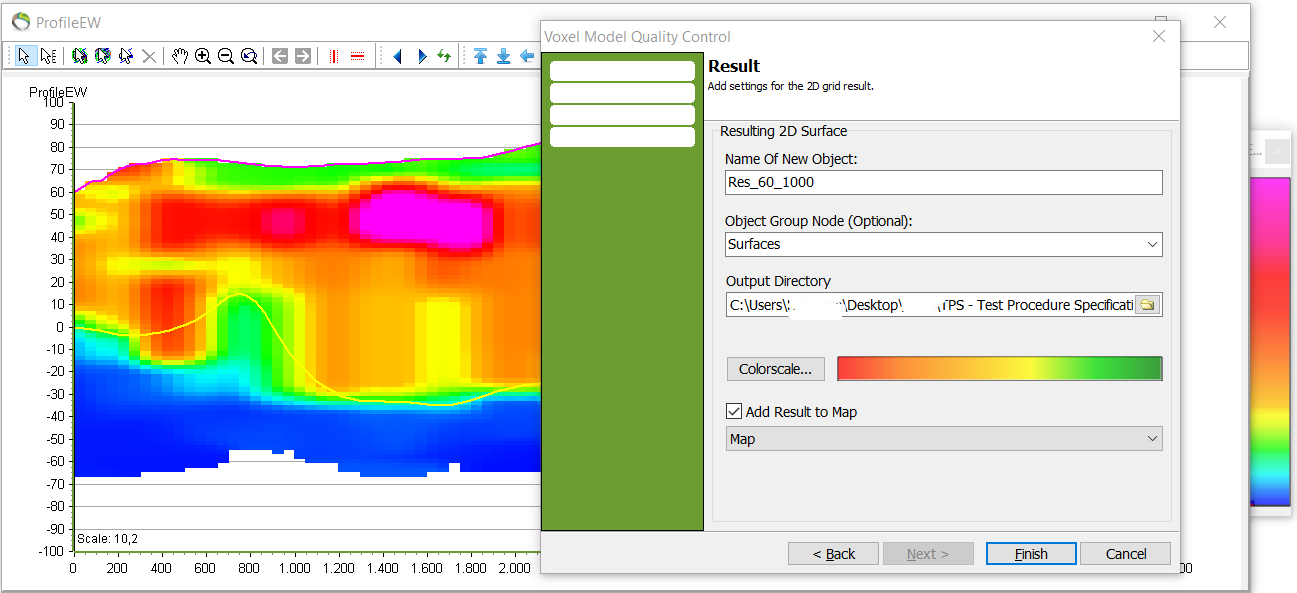Click the green refresh arrows icon
The height and width of the screenshot is (593, 1297).
point(444,56)
